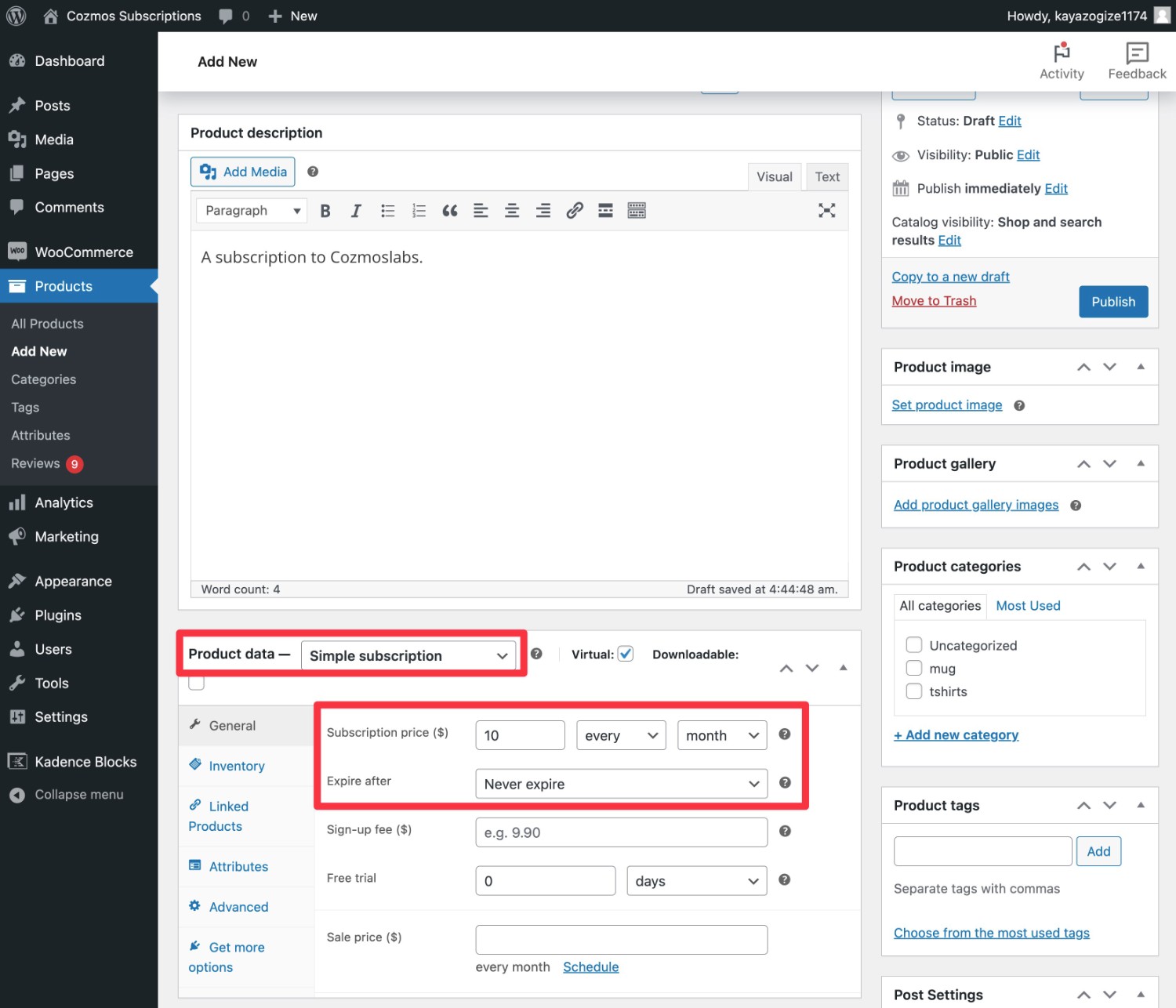The image size is (1176, 1008).
Task: Toggle the Virtual checkbox
Action: pyautogui.click(x=626, y=654)
